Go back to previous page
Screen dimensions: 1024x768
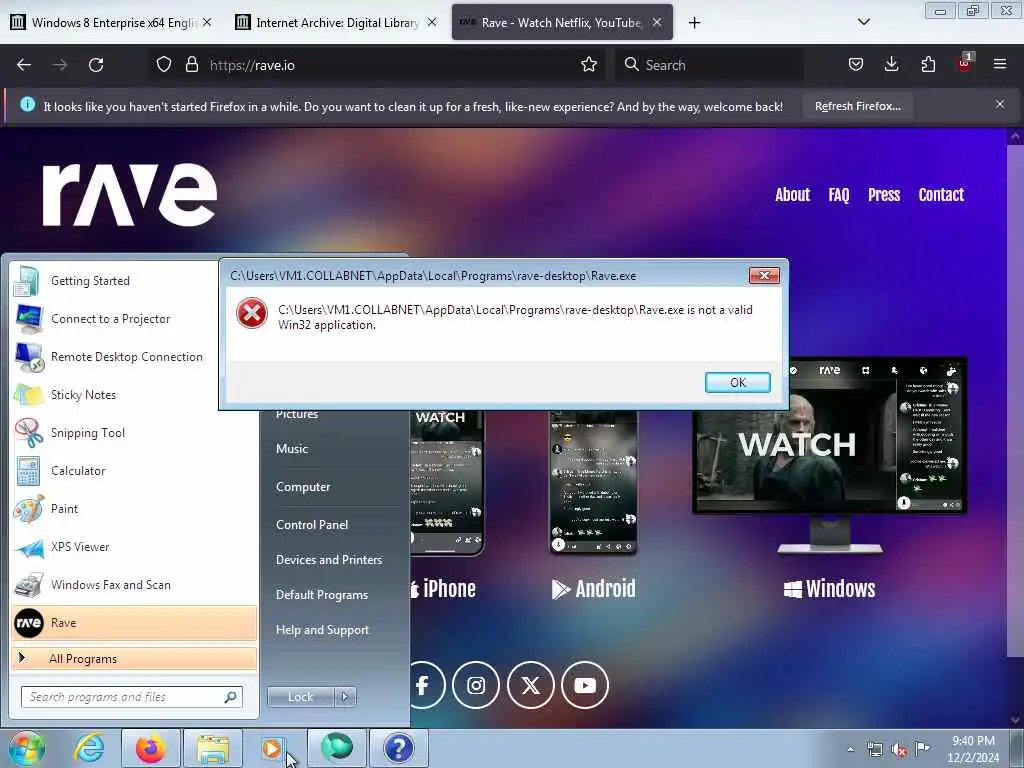click(x=24, y=65)
